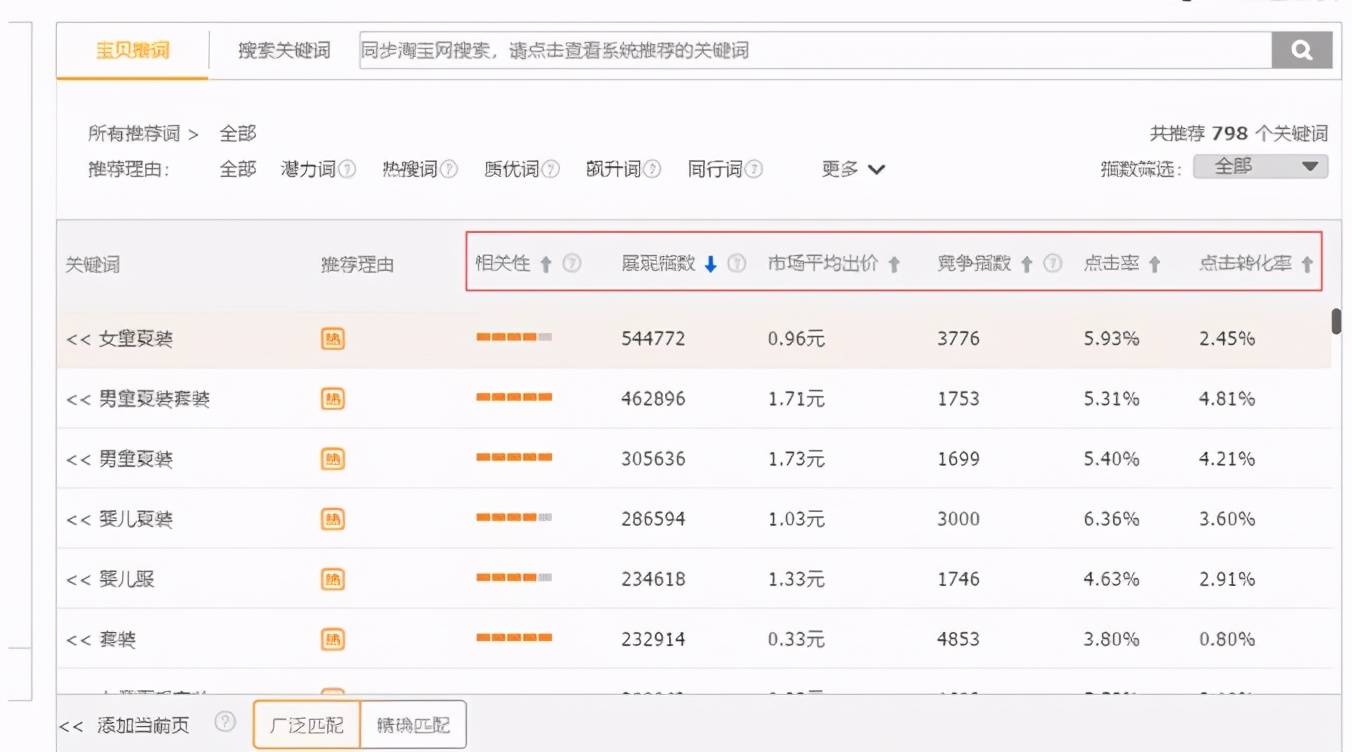
Task: Click help icon beside 热搜词 filter
Action: coord(449,169)
